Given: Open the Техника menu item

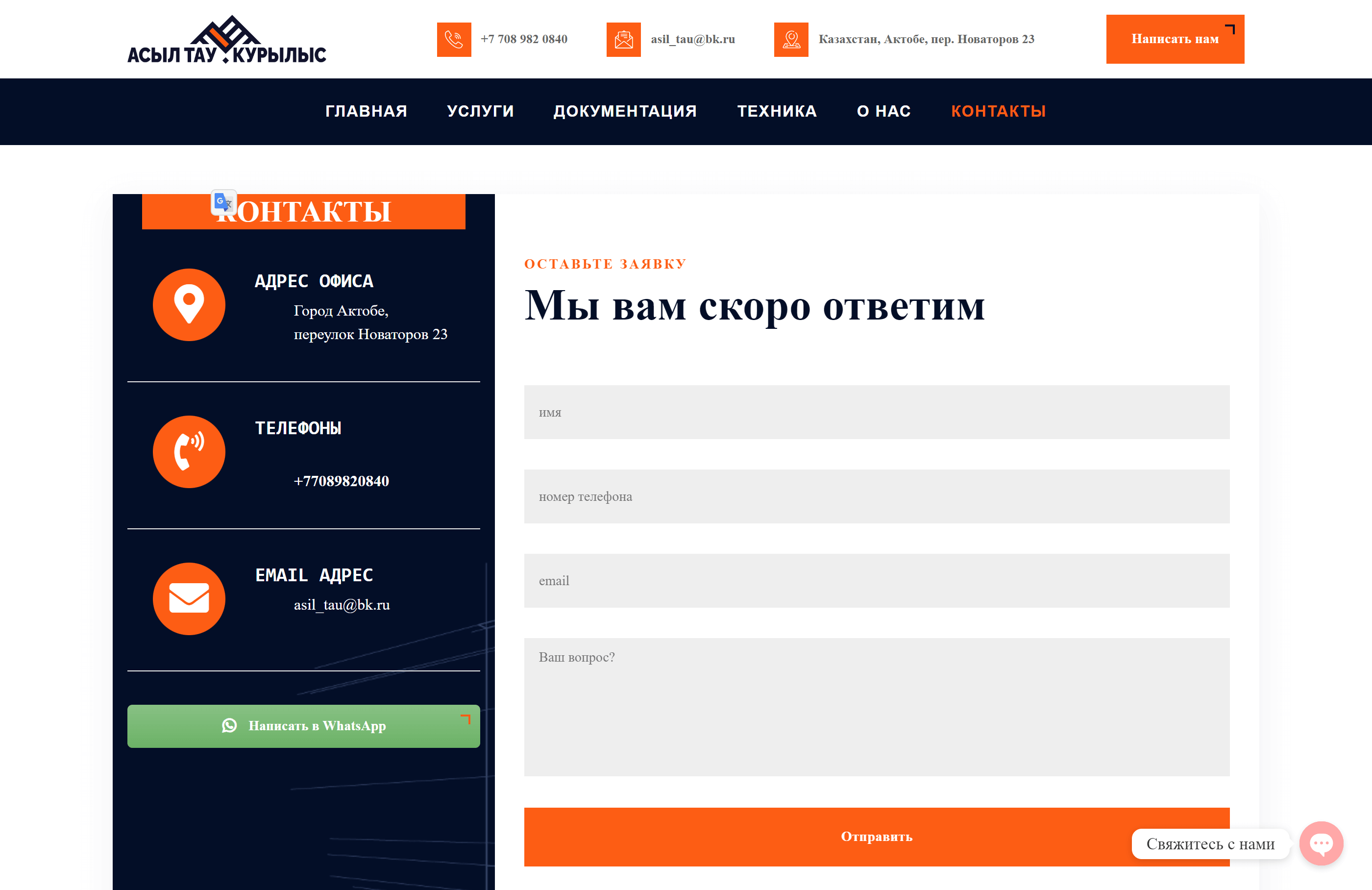Looking at the screenshot, I should tap(777, 111).
